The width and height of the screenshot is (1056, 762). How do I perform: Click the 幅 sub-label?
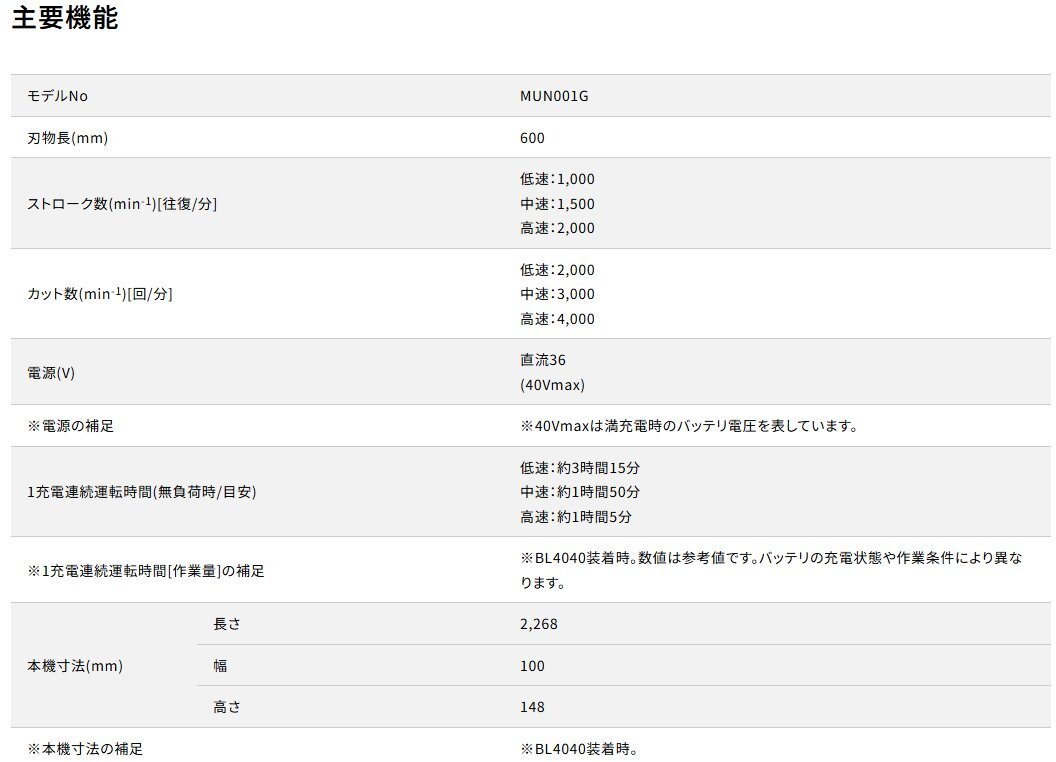click(x=220, y=666)
